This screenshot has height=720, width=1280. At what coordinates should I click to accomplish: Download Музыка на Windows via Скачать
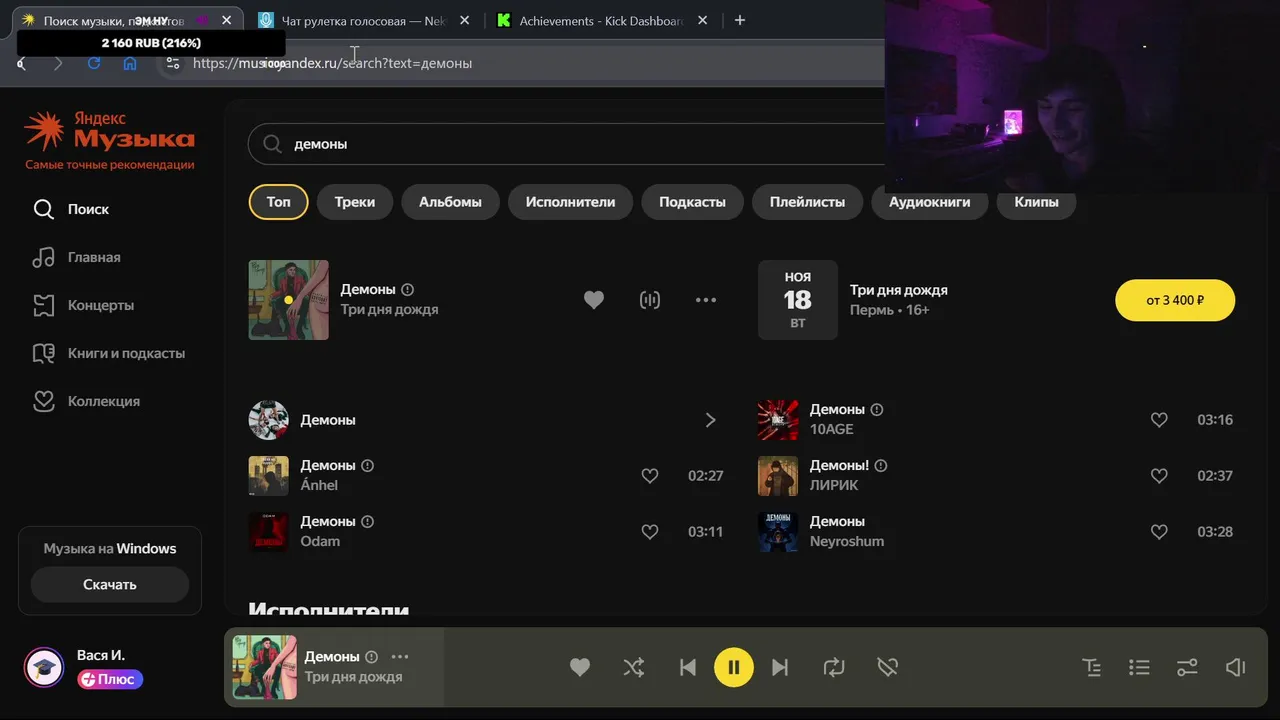pos(110,585)
